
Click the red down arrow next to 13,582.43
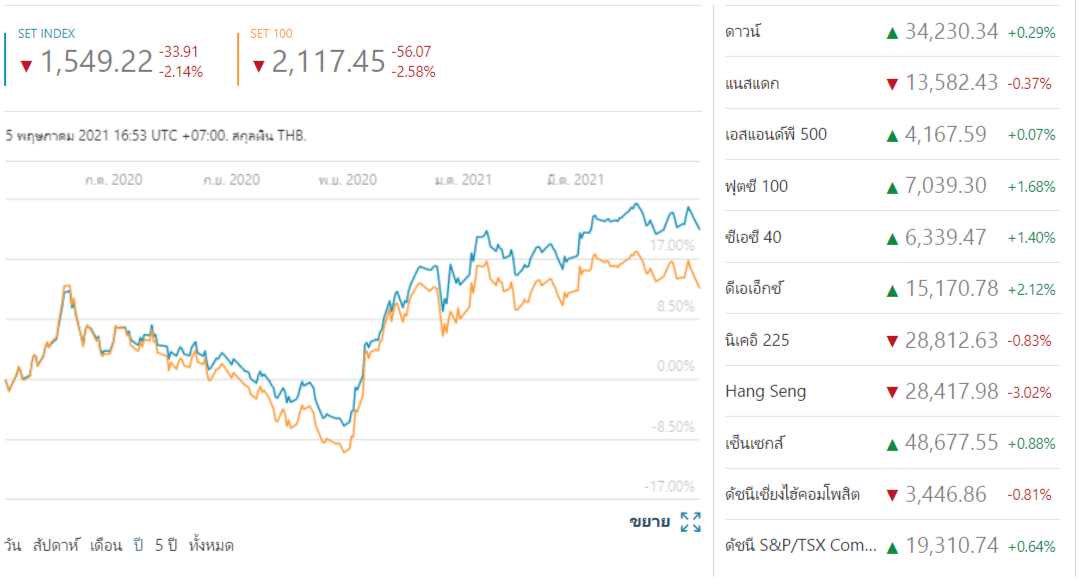pyautogui.click(x=892, y=84)
